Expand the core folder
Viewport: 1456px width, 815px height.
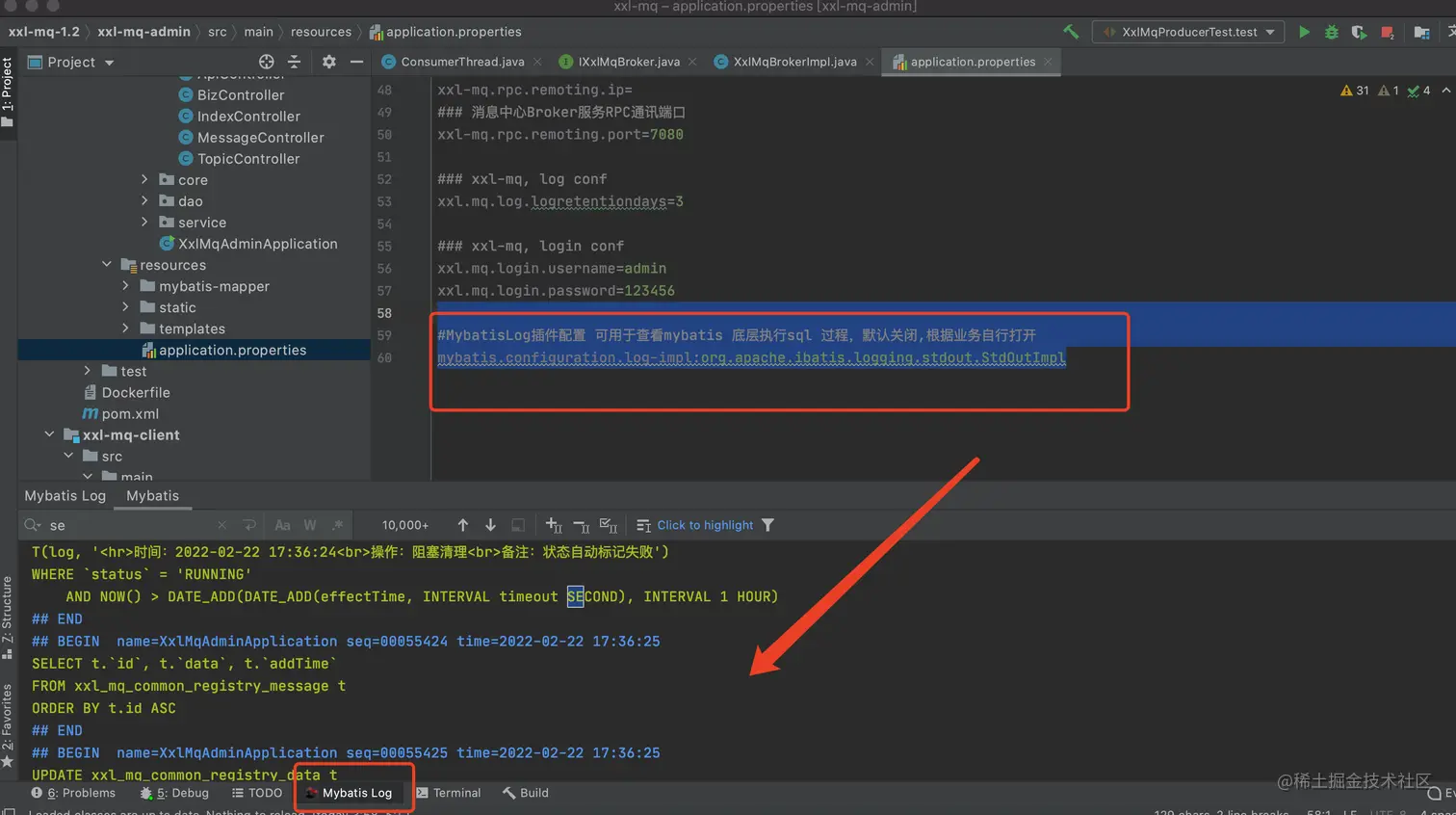(x=144, y=179)
